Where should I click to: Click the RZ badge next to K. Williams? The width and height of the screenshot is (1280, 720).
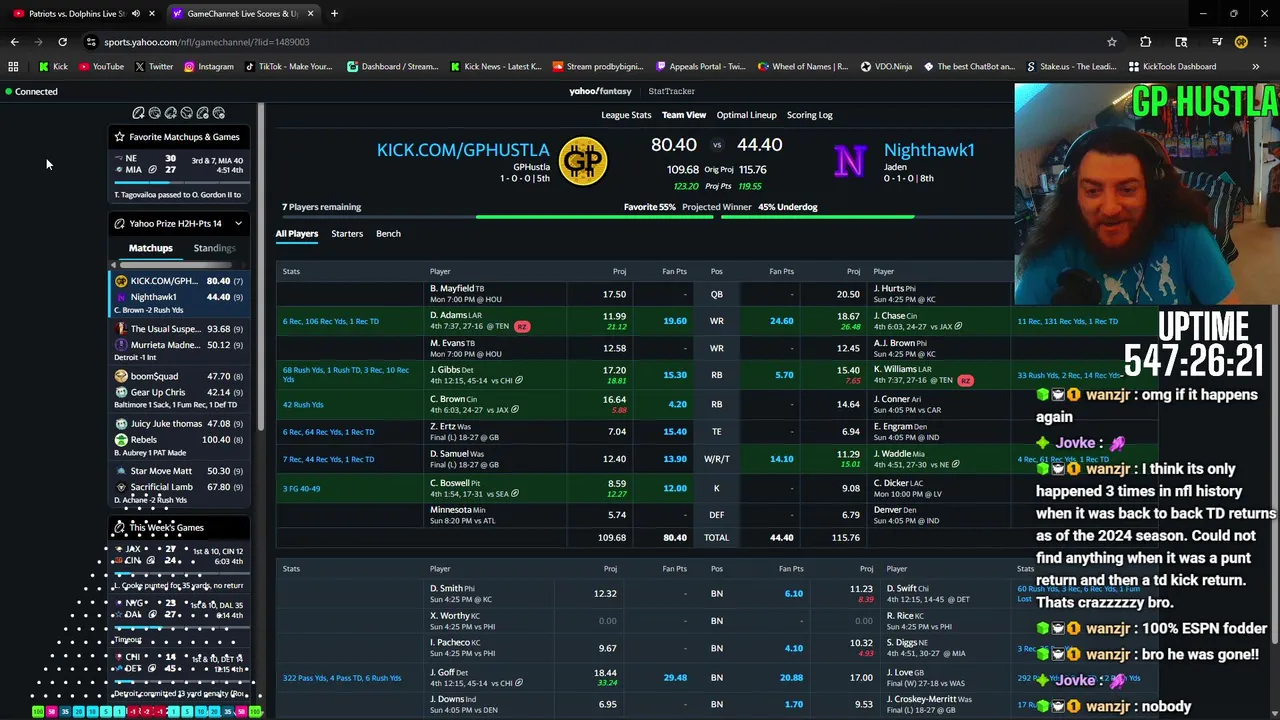click(x=965, y=381)
